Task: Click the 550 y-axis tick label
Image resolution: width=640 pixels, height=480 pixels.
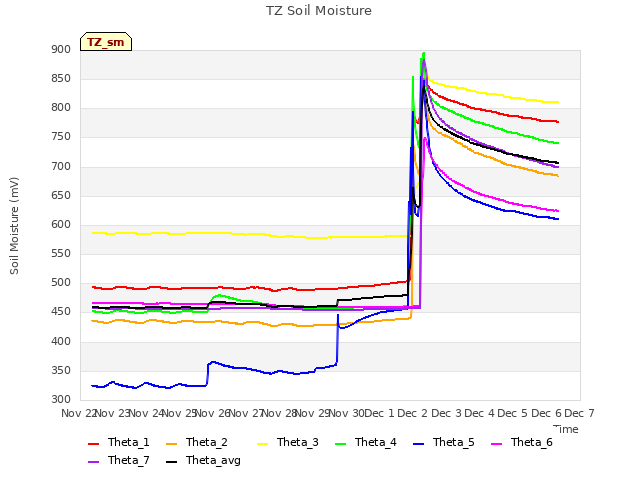Action: click(61, 253)
